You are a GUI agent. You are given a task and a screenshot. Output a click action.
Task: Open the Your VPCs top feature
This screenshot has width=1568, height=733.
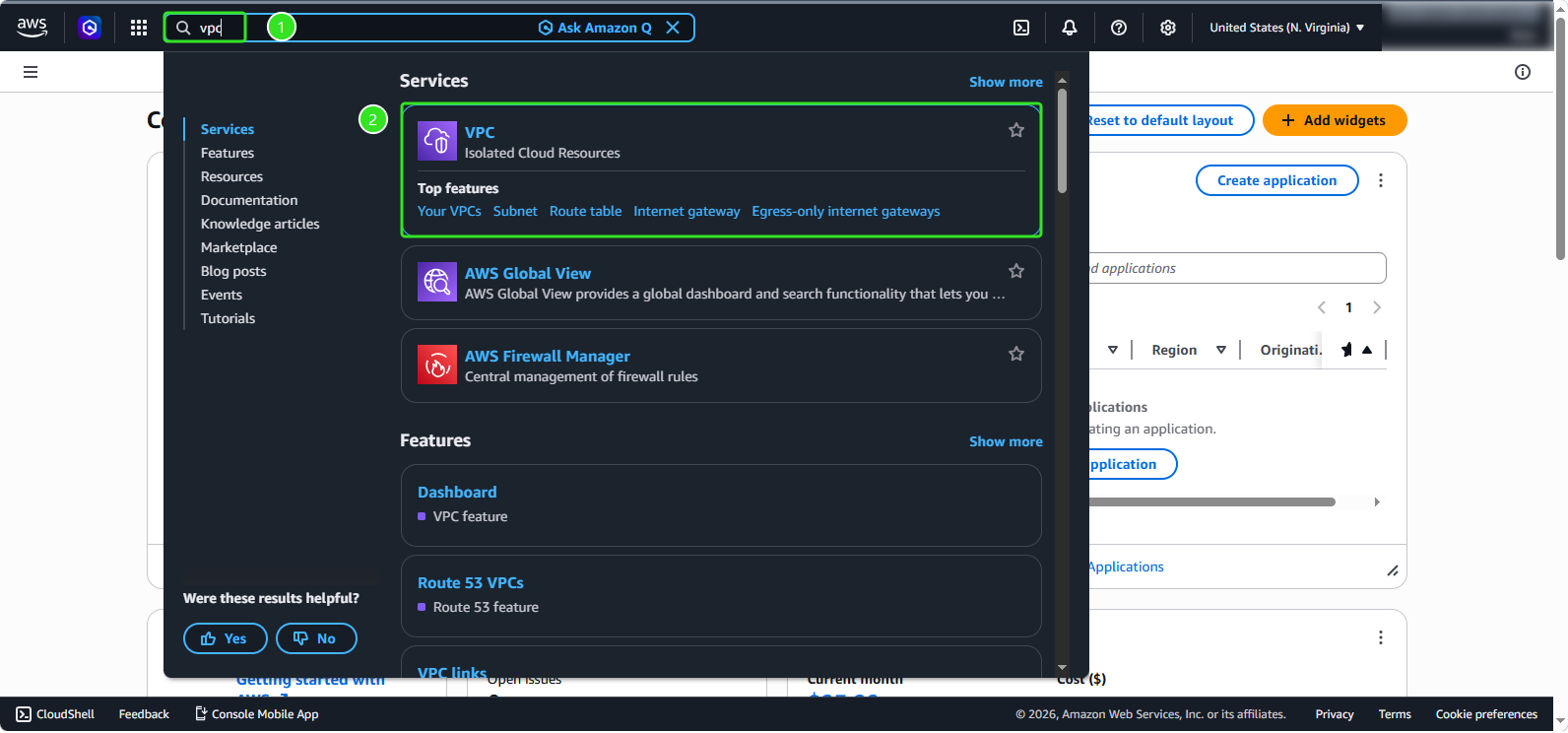[449, 211]
